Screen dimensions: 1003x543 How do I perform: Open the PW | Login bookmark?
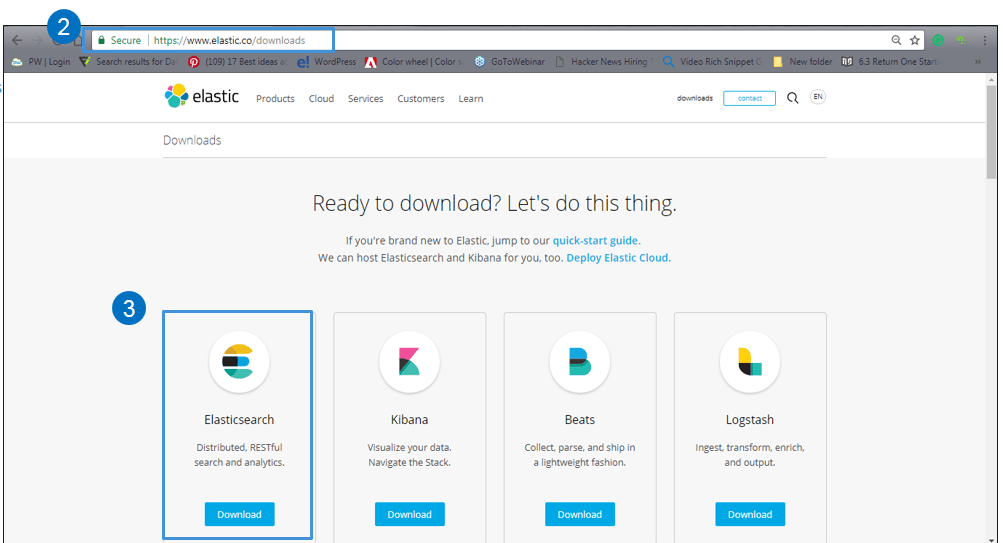point(41,62)
